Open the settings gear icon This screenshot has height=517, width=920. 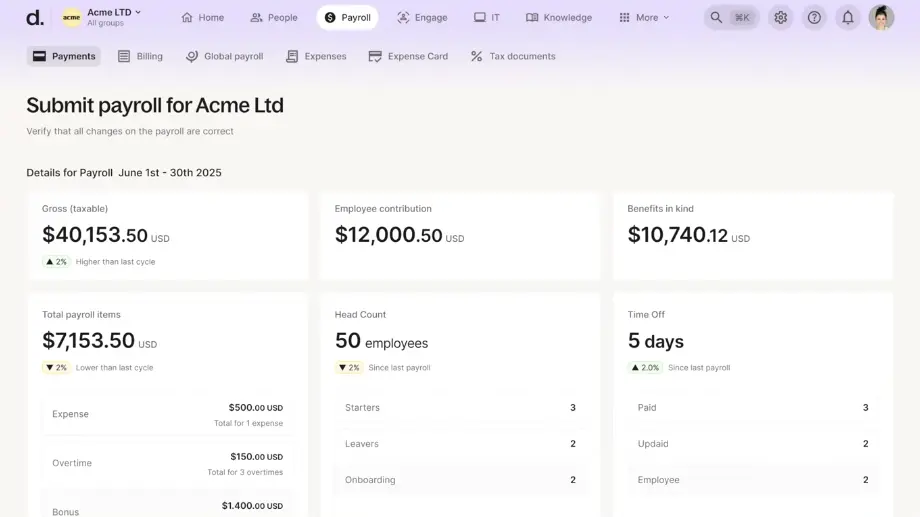780,17
